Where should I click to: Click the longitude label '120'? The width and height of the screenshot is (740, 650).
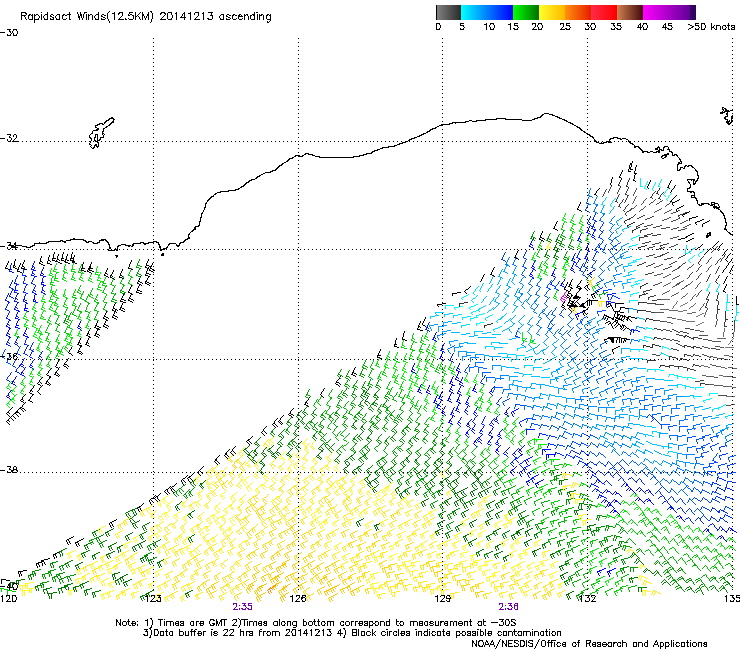coord(8,599)
